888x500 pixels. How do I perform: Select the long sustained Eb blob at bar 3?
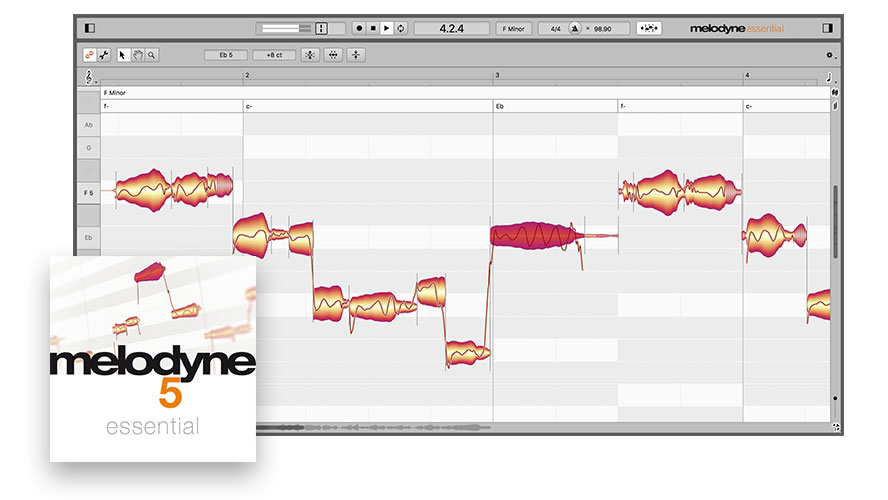[x=535, y=236]
